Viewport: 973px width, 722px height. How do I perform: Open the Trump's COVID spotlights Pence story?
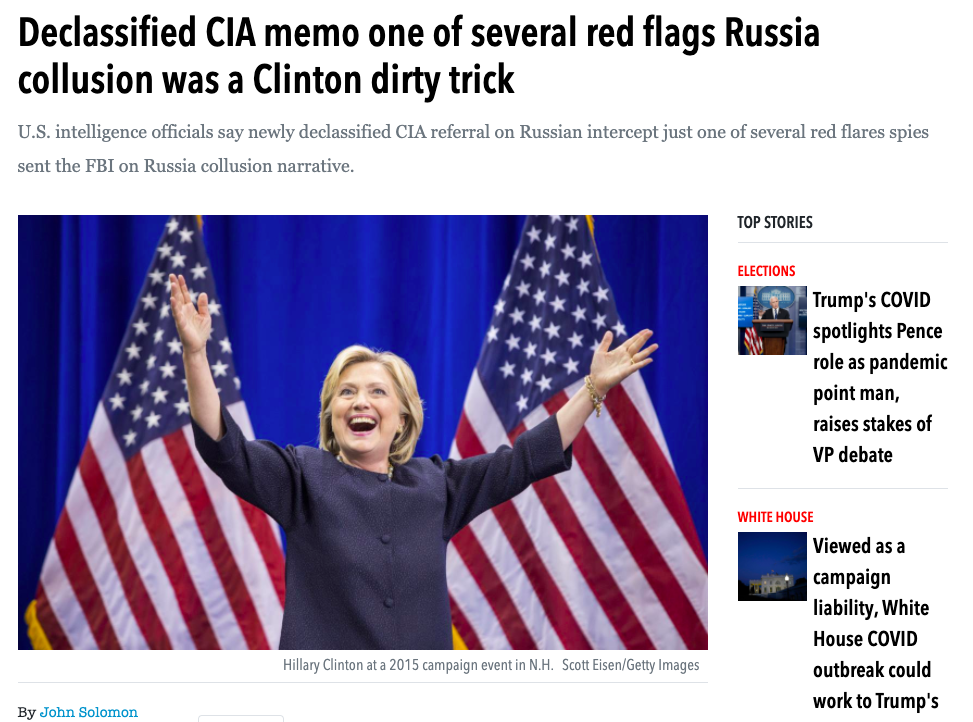tap(880, 377)
